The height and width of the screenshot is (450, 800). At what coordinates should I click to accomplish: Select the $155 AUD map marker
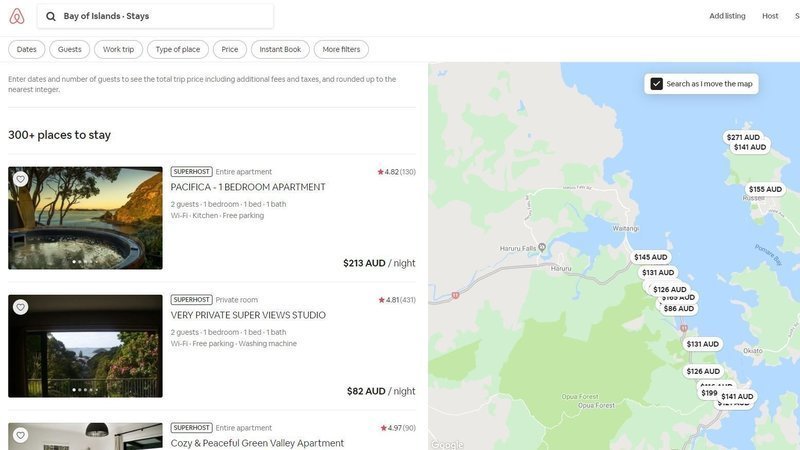coord(765,189)
